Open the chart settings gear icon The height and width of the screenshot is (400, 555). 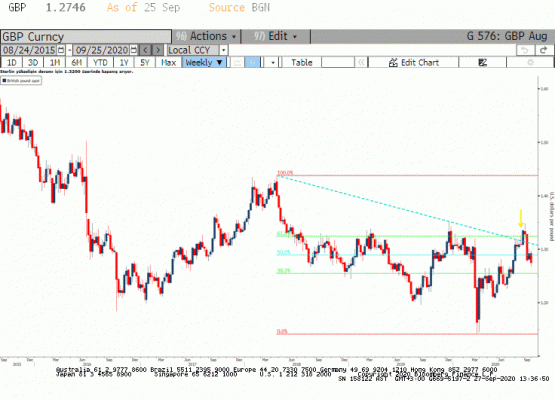[530, 63]
